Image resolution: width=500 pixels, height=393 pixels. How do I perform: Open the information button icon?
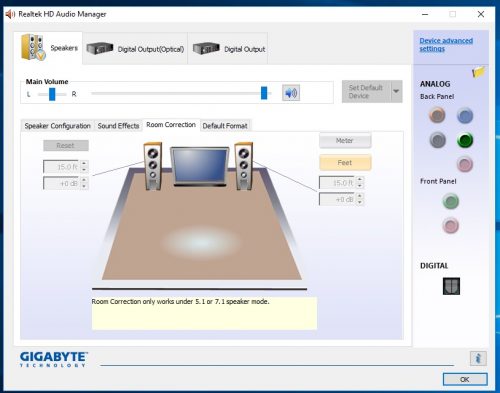pos(478,358)
